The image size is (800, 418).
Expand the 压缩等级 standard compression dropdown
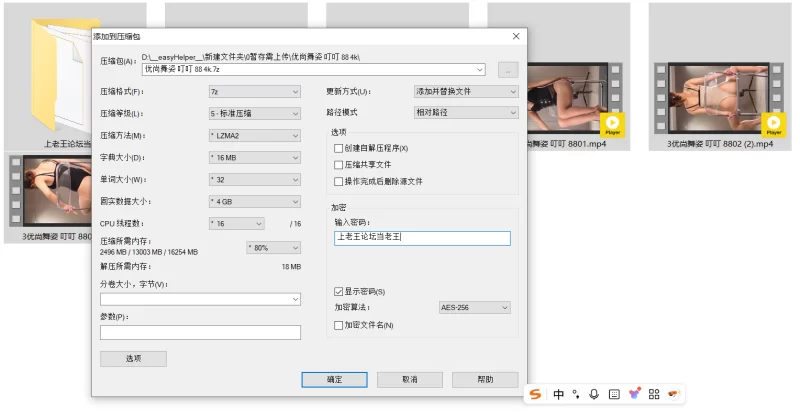coord(254,113)
